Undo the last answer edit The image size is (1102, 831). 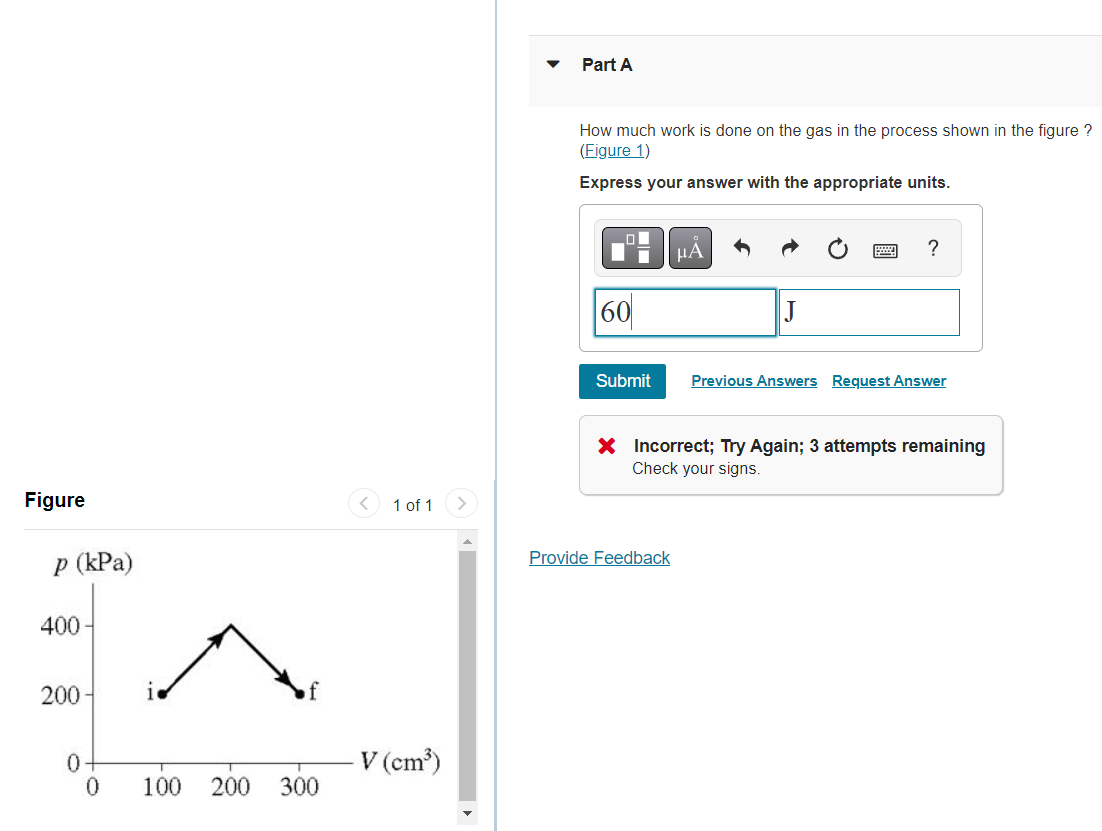coord(741,247)
